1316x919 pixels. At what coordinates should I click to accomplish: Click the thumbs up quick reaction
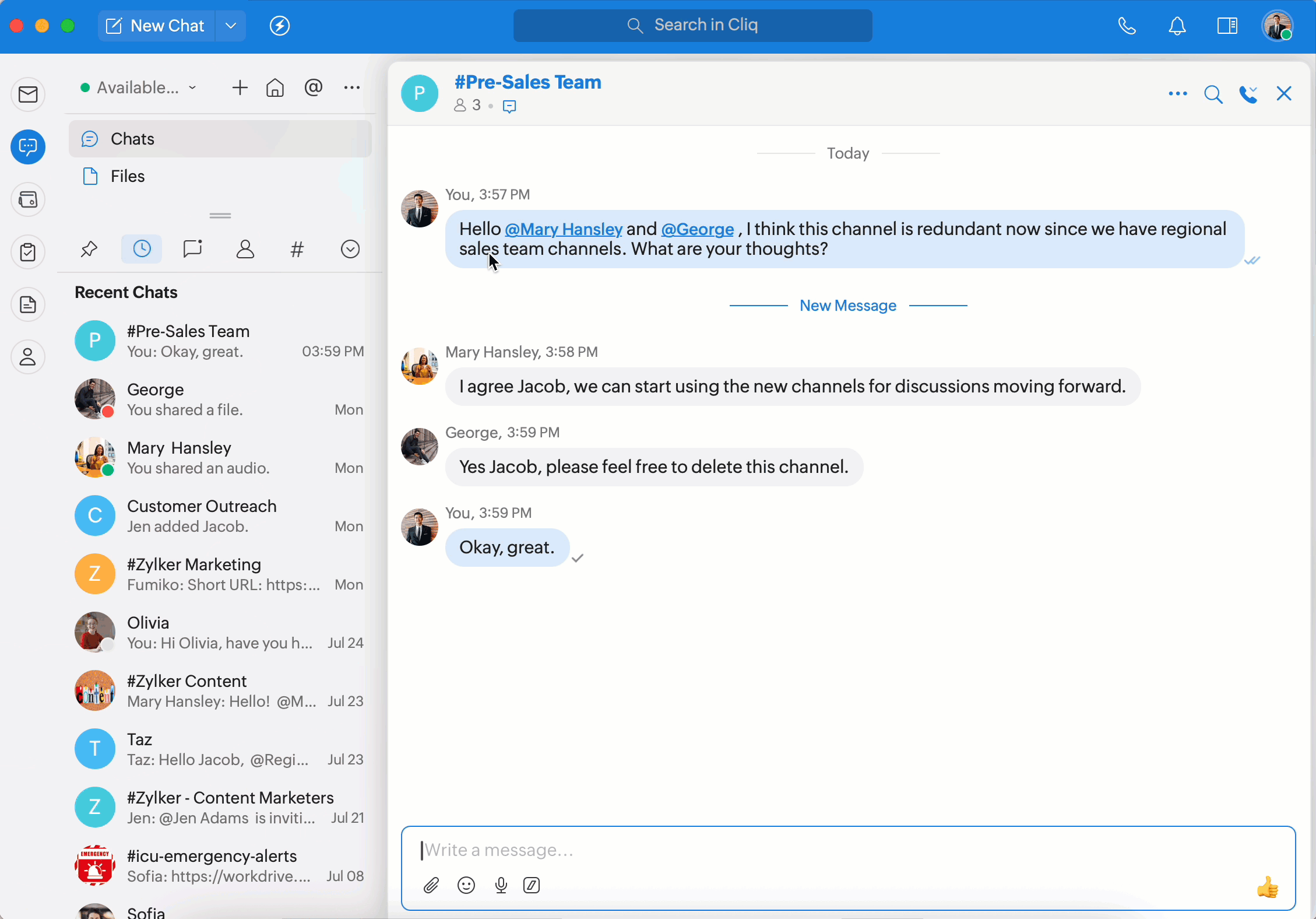[1267, 888]
